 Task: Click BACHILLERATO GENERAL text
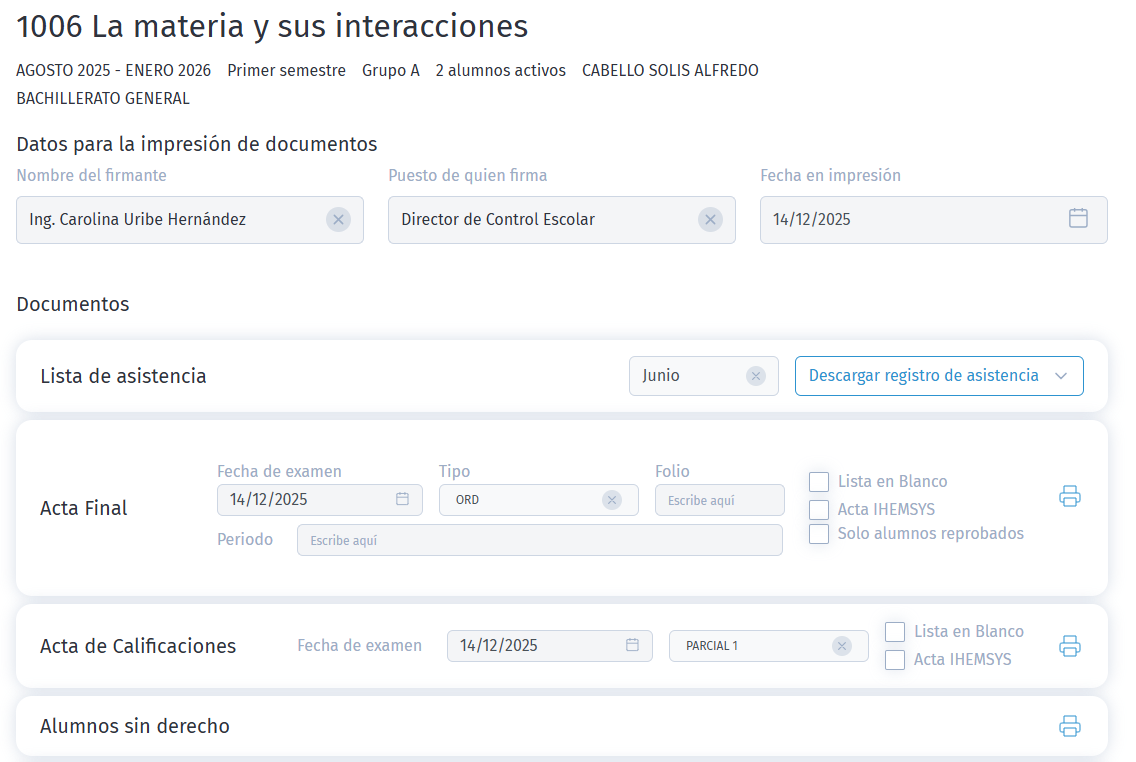point(103,99)
